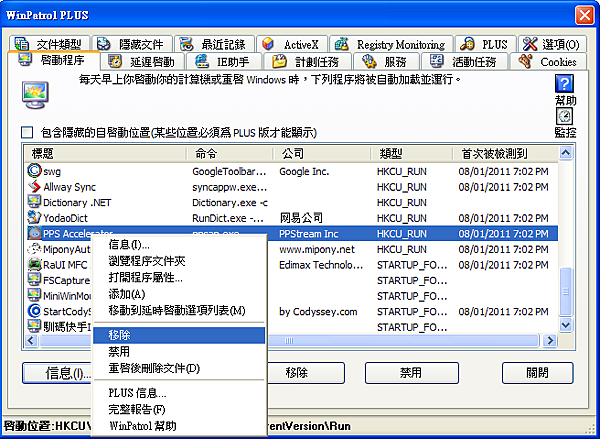Open 完整報告(F) from context menu
The image size is (600, 439).
[179, 409]
